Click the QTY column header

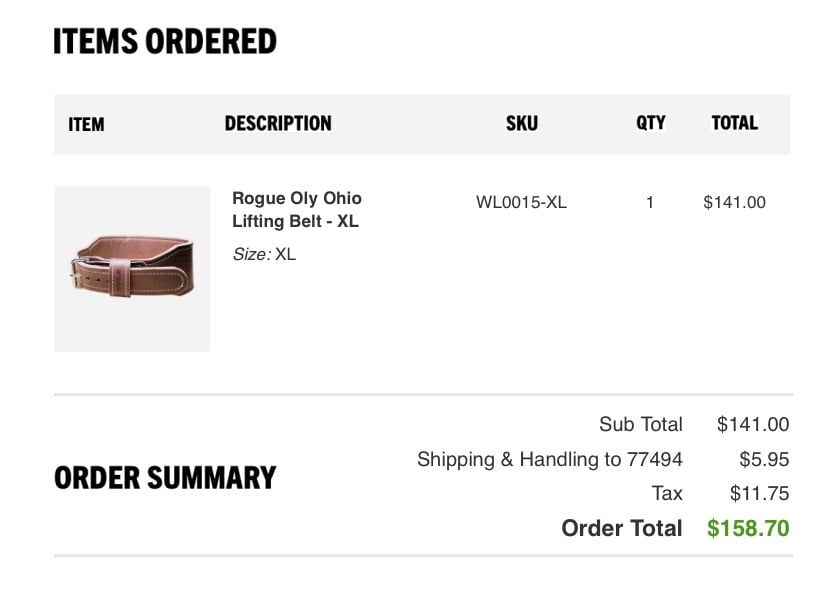(650, 123)
